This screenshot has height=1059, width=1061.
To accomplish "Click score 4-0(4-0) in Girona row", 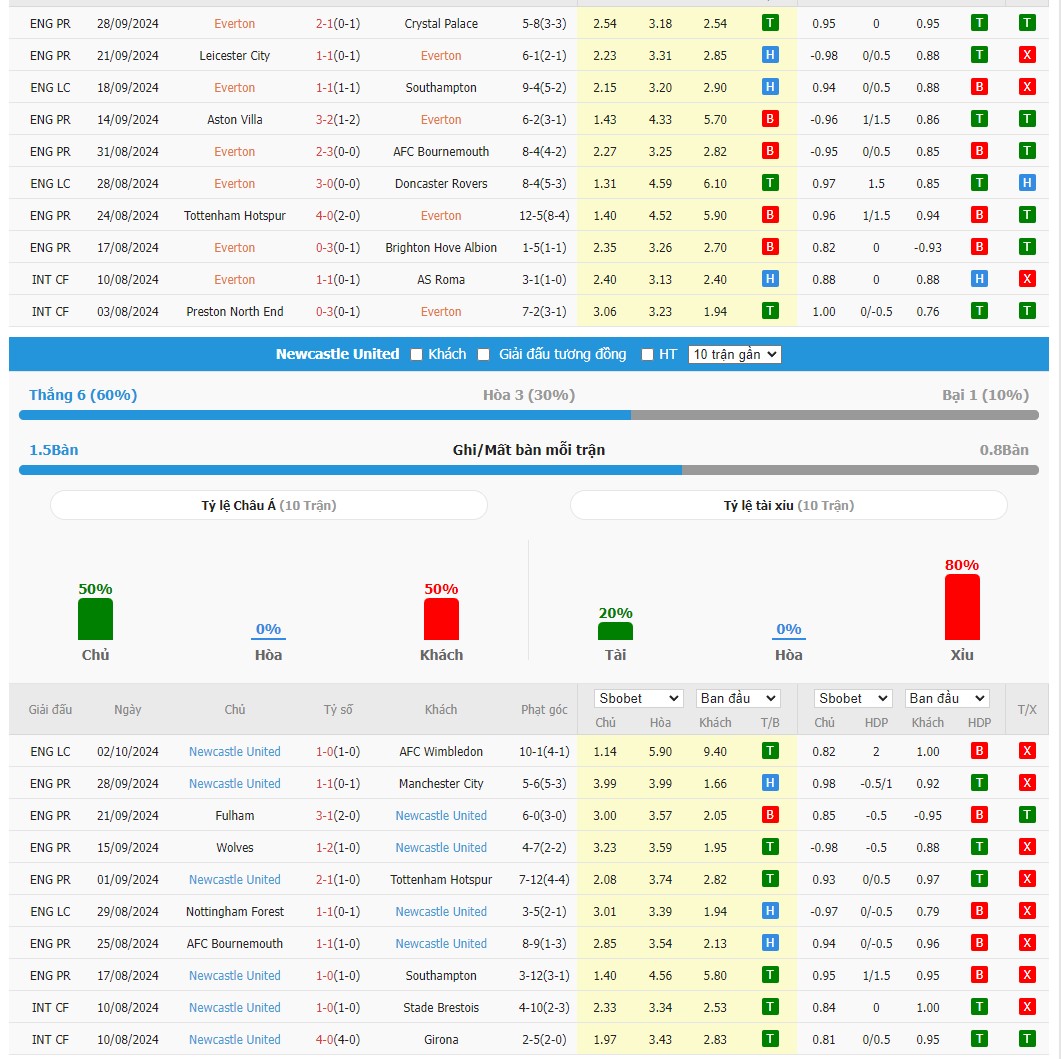I will tap(338, 1039).
